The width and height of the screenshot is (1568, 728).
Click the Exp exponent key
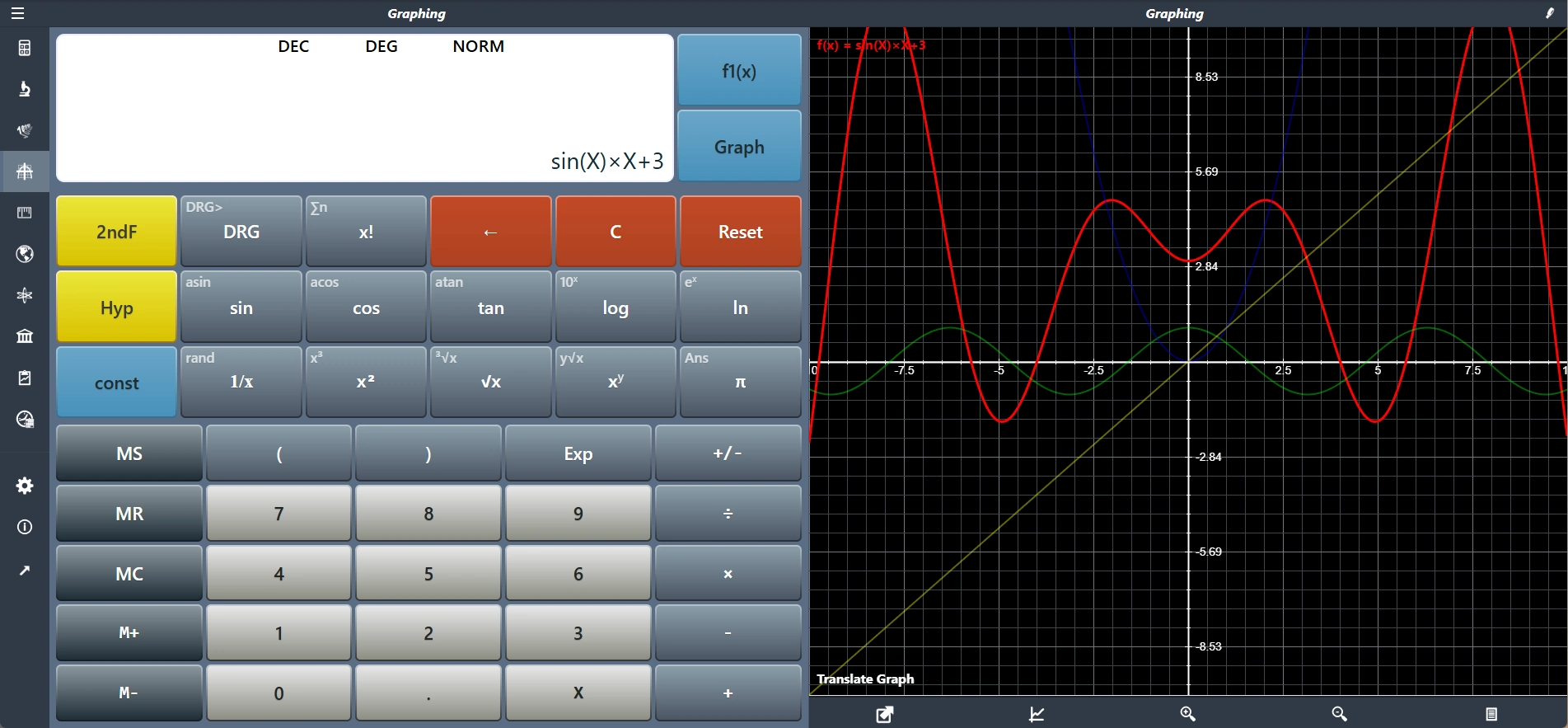[578, 453]
